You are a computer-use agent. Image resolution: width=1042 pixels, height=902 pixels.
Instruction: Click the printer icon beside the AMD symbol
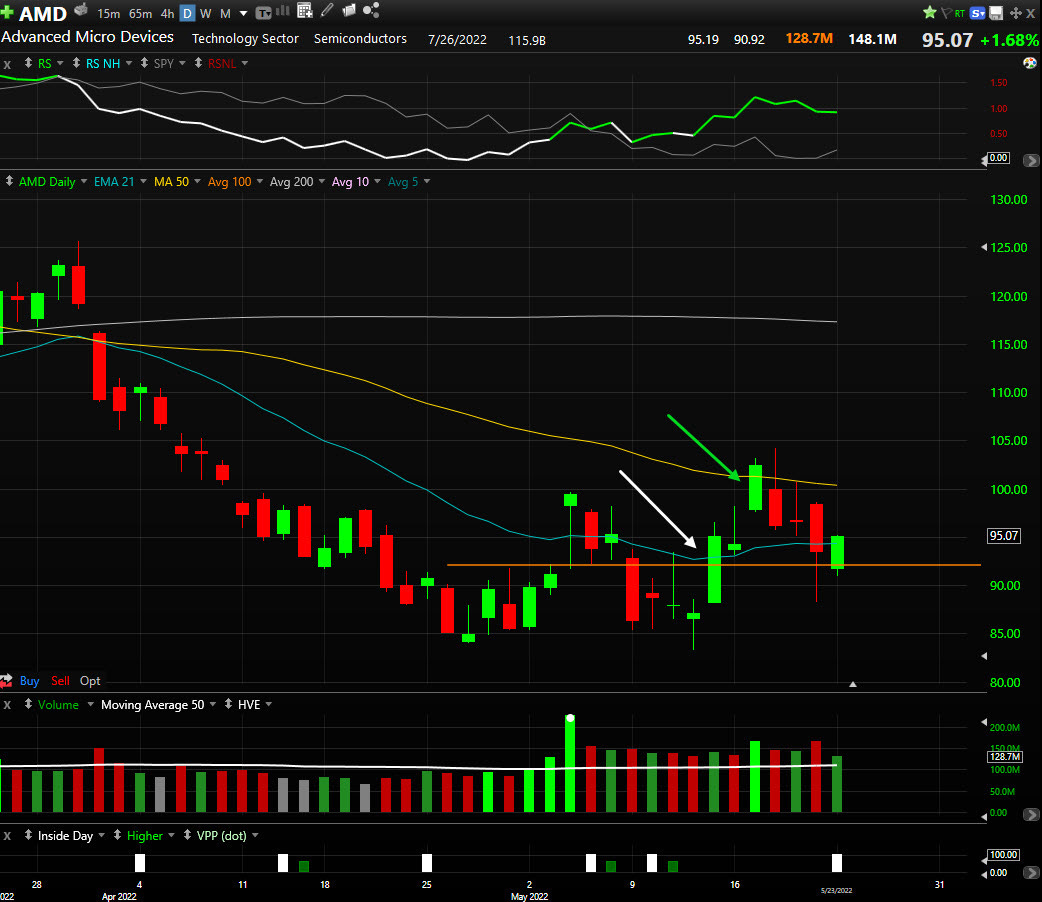81,10
